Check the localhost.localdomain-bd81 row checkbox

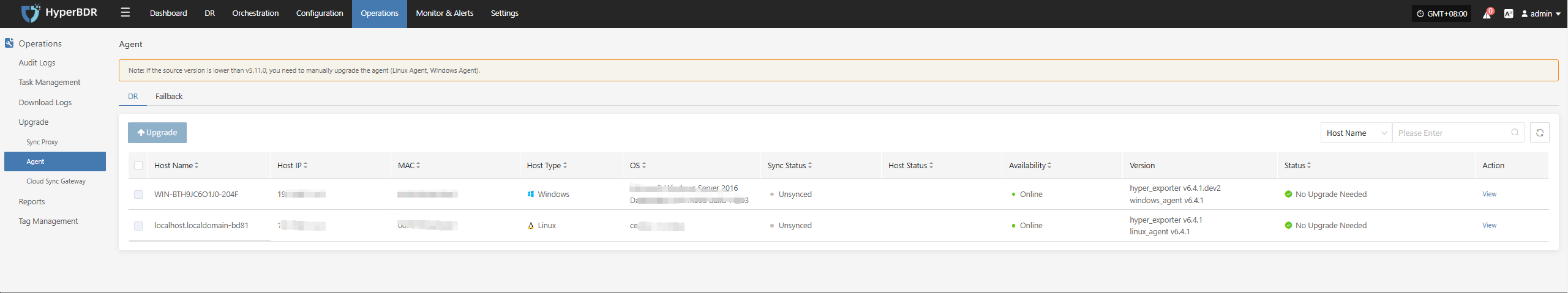point(138,226)
